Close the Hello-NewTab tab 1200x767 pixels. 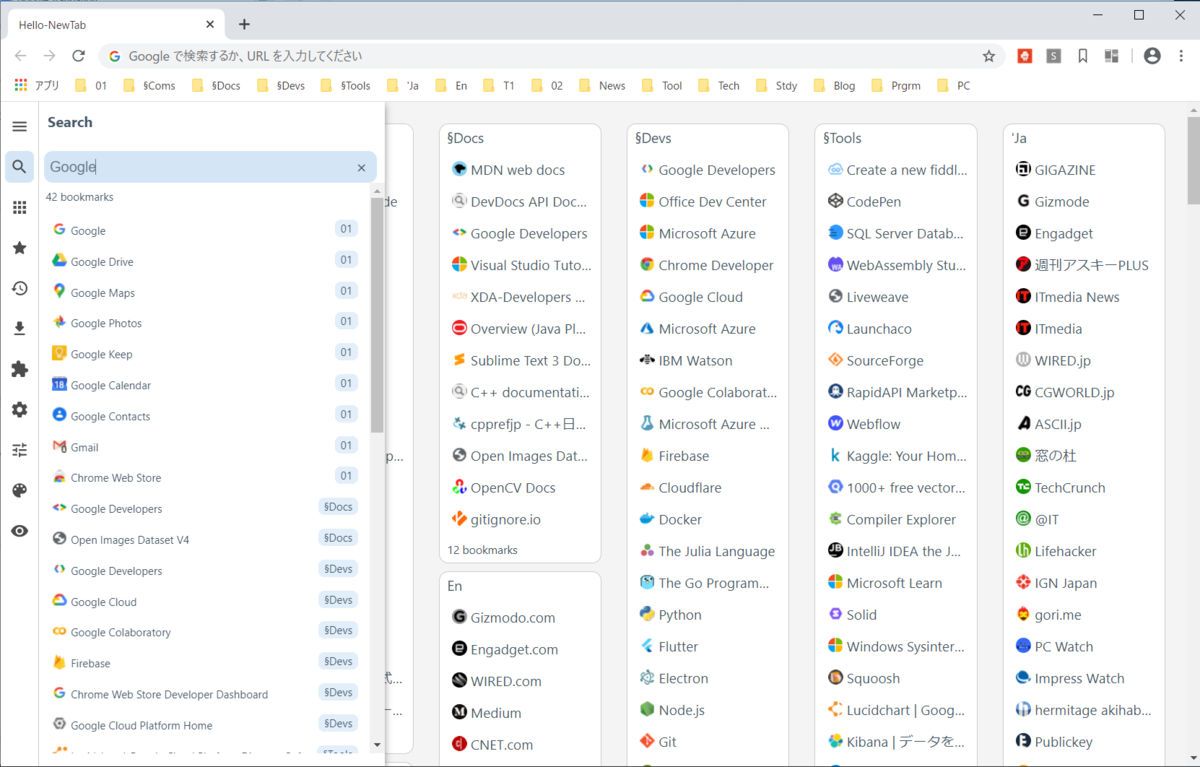pos(210,24)
